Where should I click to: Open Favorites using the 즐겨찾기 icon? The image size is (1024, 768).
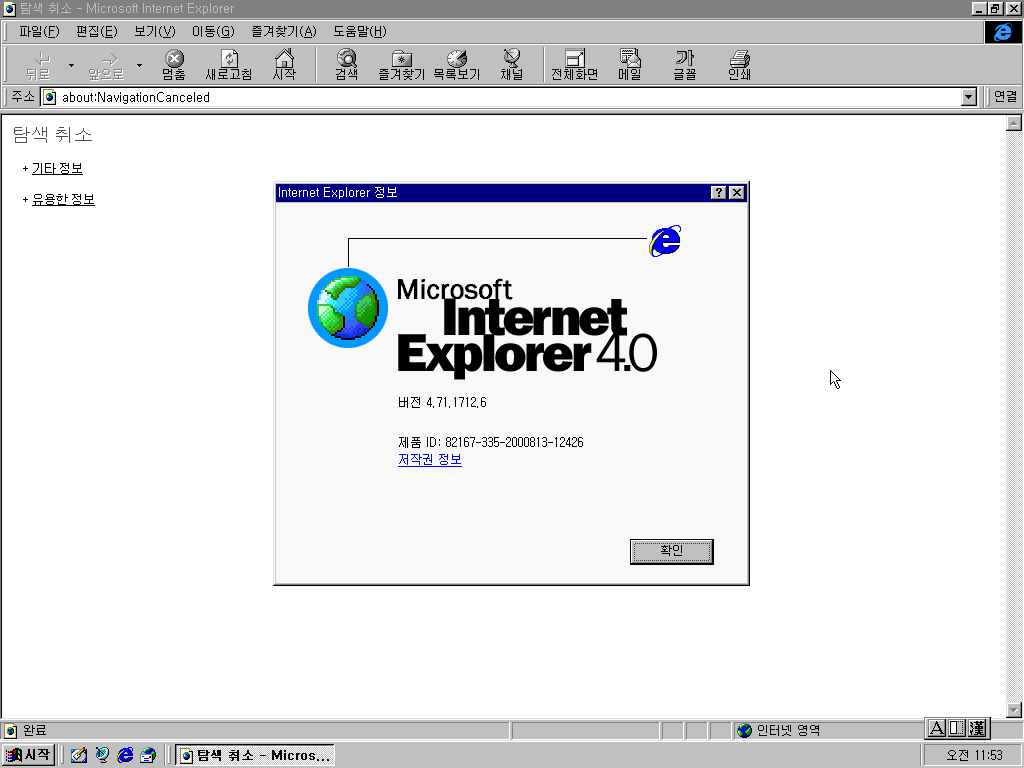pos(401,63)
